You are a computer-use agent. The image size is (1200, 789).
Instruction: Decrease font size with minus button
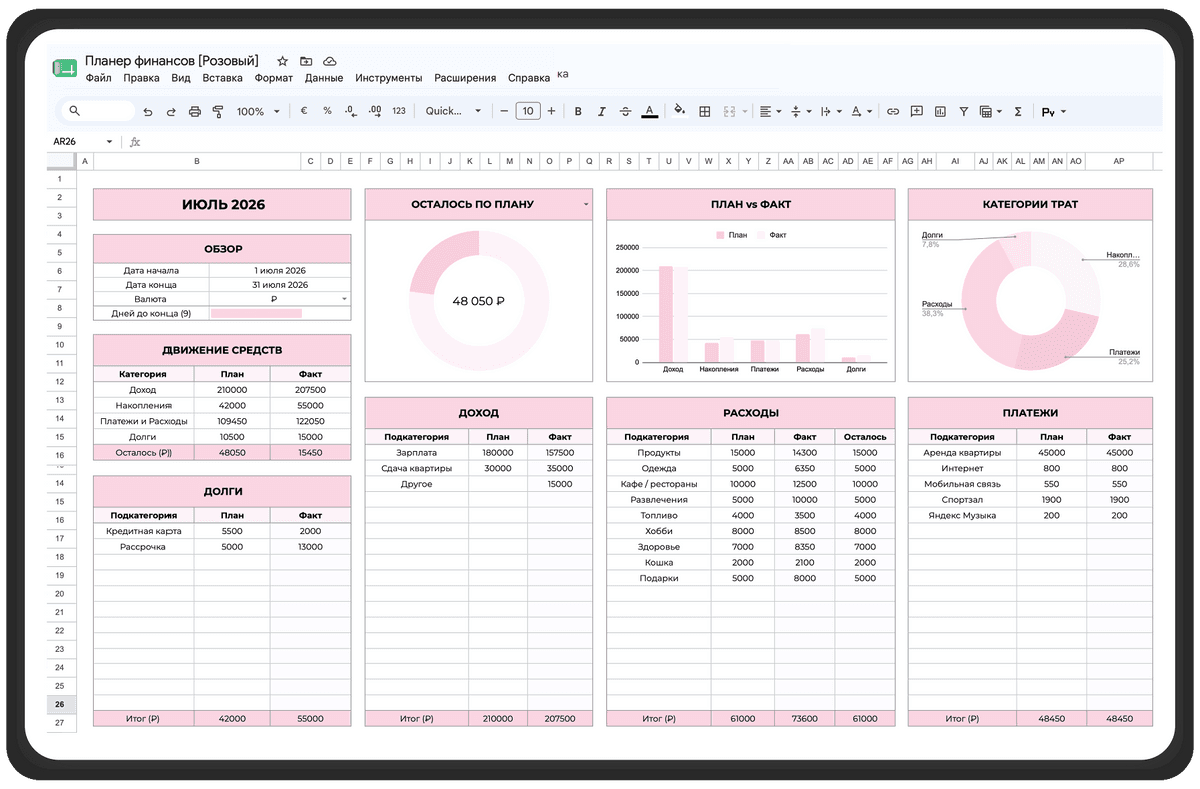(504, 111)
